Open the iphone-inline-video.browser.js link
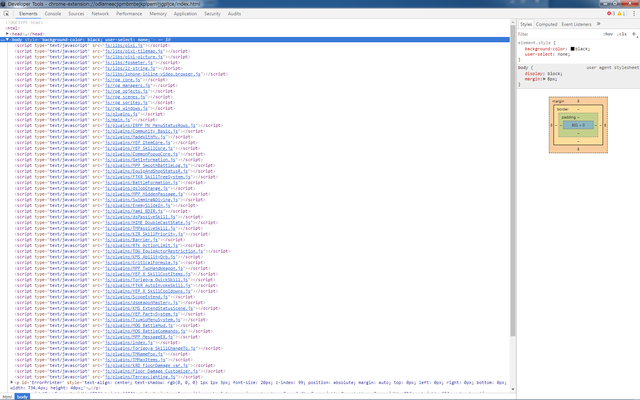The width and height of the screenshot is (640, 400). pyautogui.click(x=153, y=74)
